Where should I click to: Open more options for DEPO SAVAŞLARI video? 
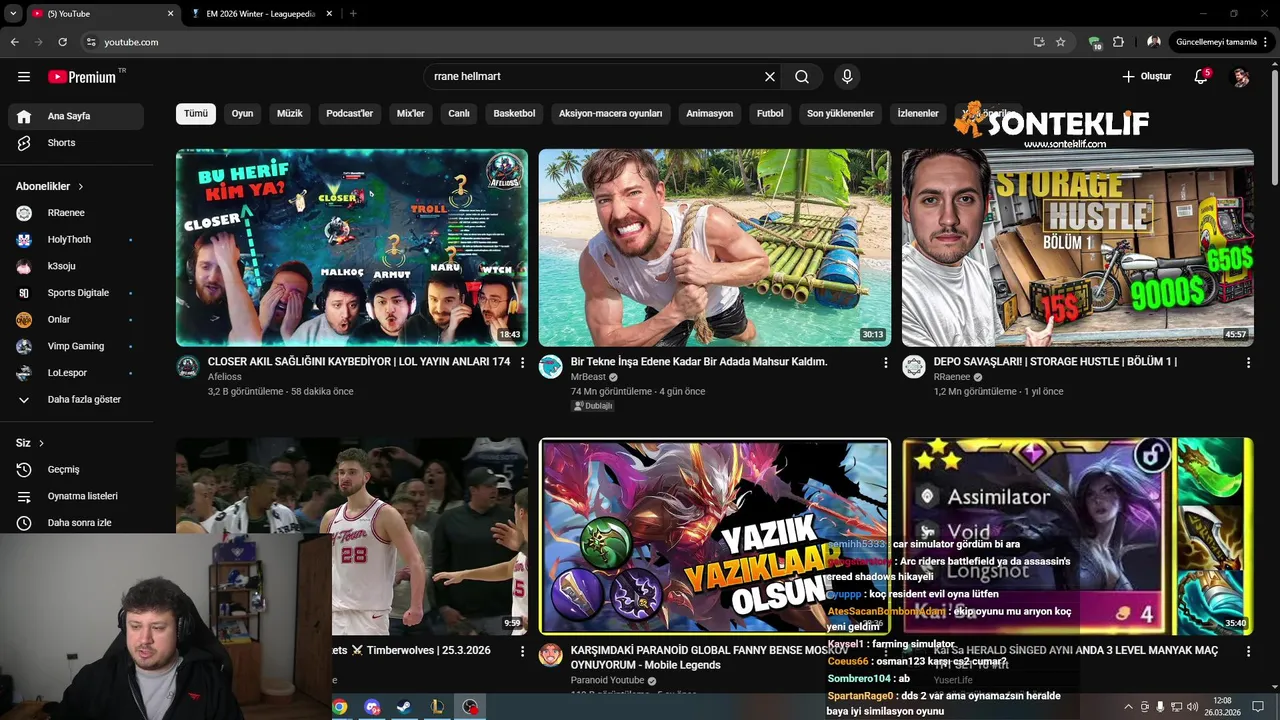point(1248,362)
